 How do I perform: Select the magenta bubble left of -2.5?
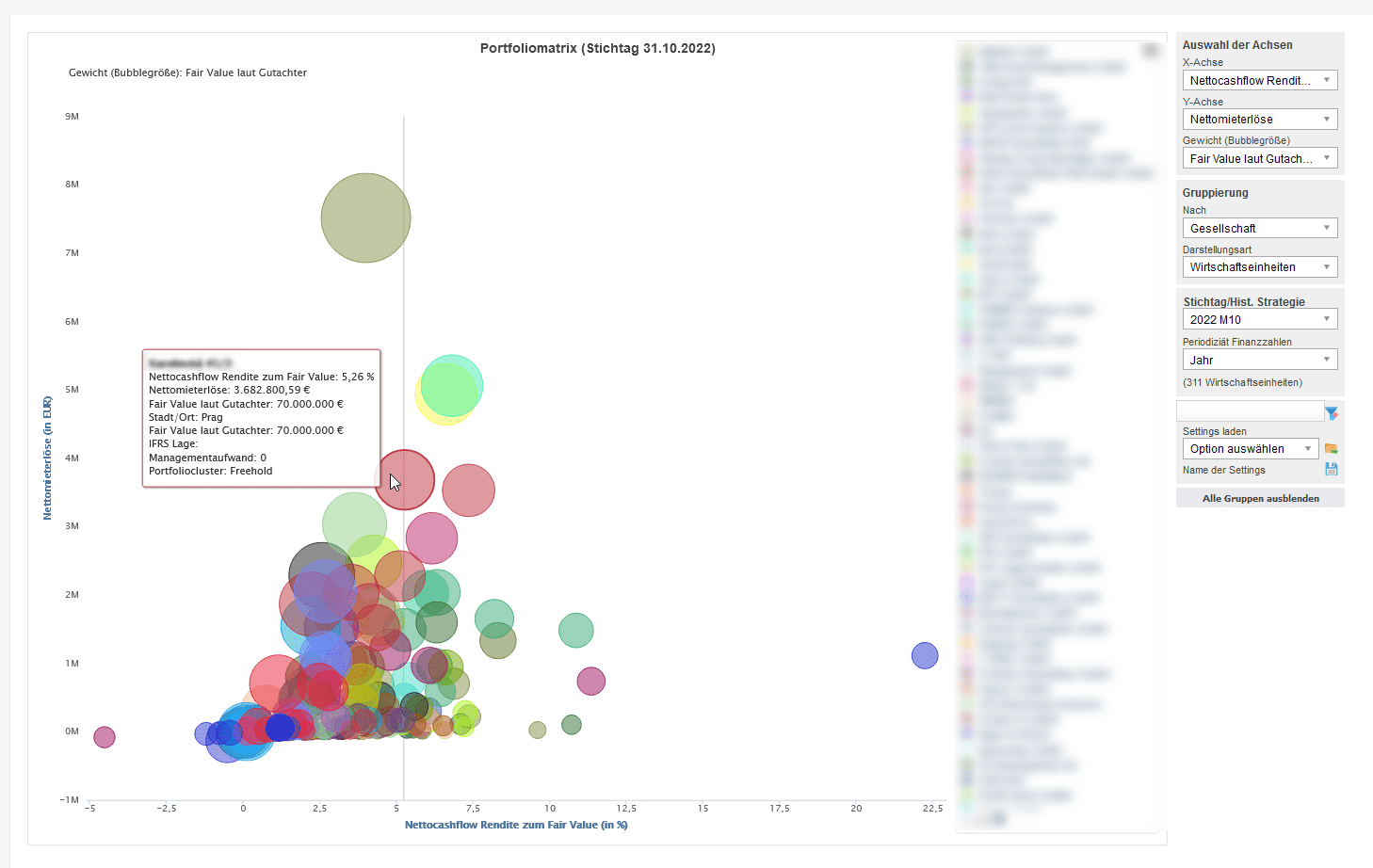pyautogui.click(x=105, y=737)
